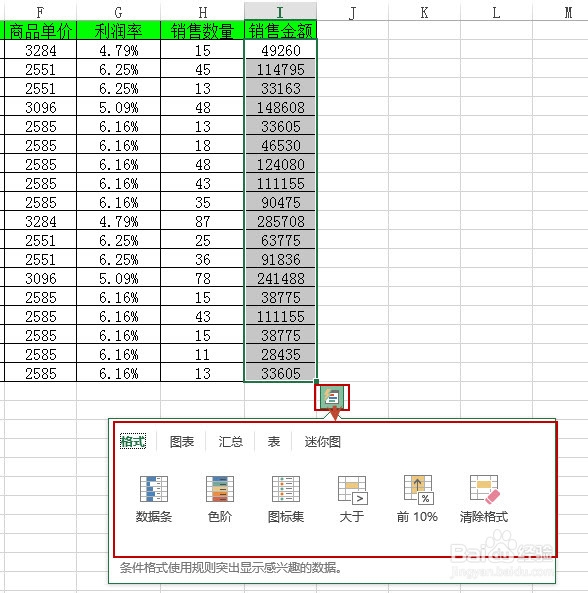
Task: Select cell with value 33163
Action: (280, 88)
